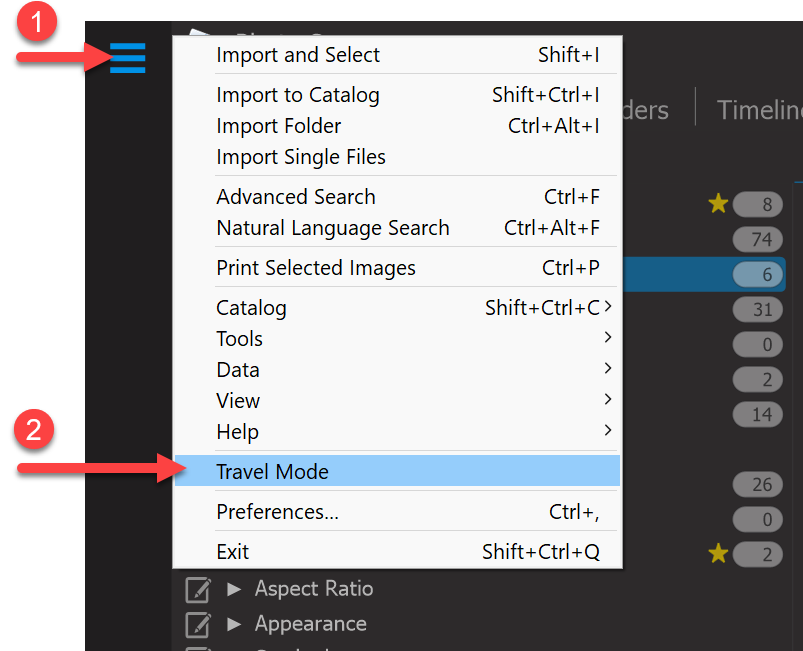Open the blue hamburger main menu
This screenshot has width=803, height=651.
(x=128, y=58)
